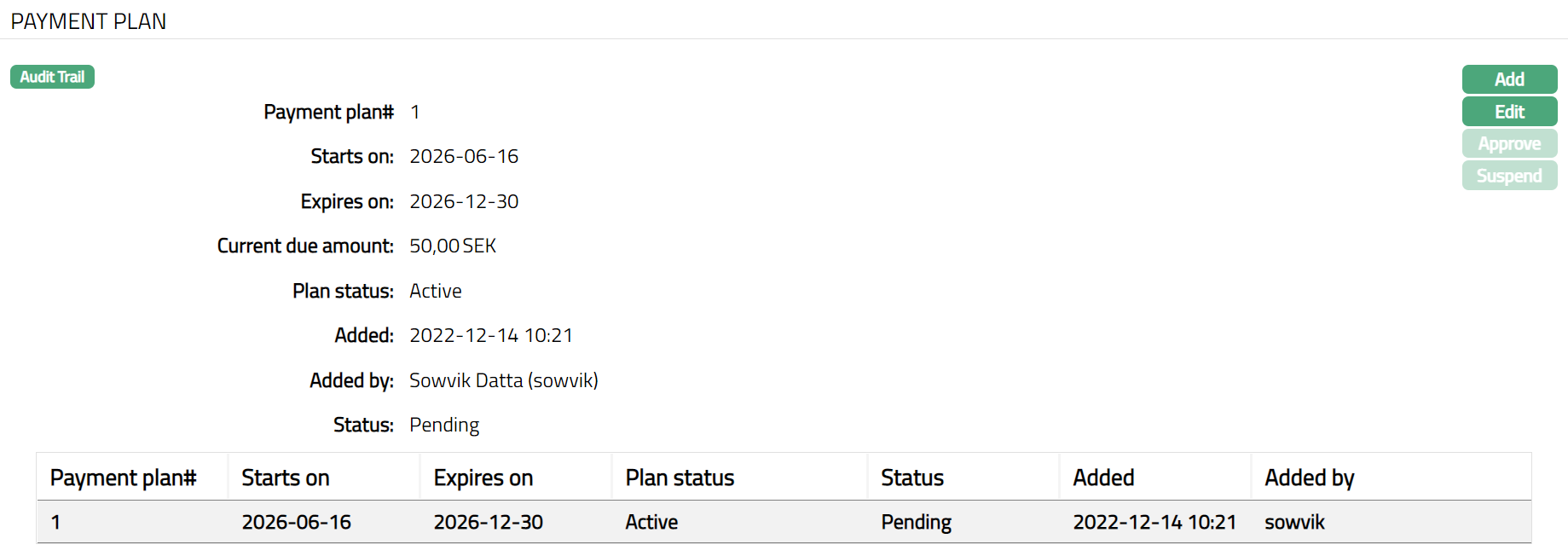Click sowvik in the Added by column
1568x556 pixels.
[1293, 522]
